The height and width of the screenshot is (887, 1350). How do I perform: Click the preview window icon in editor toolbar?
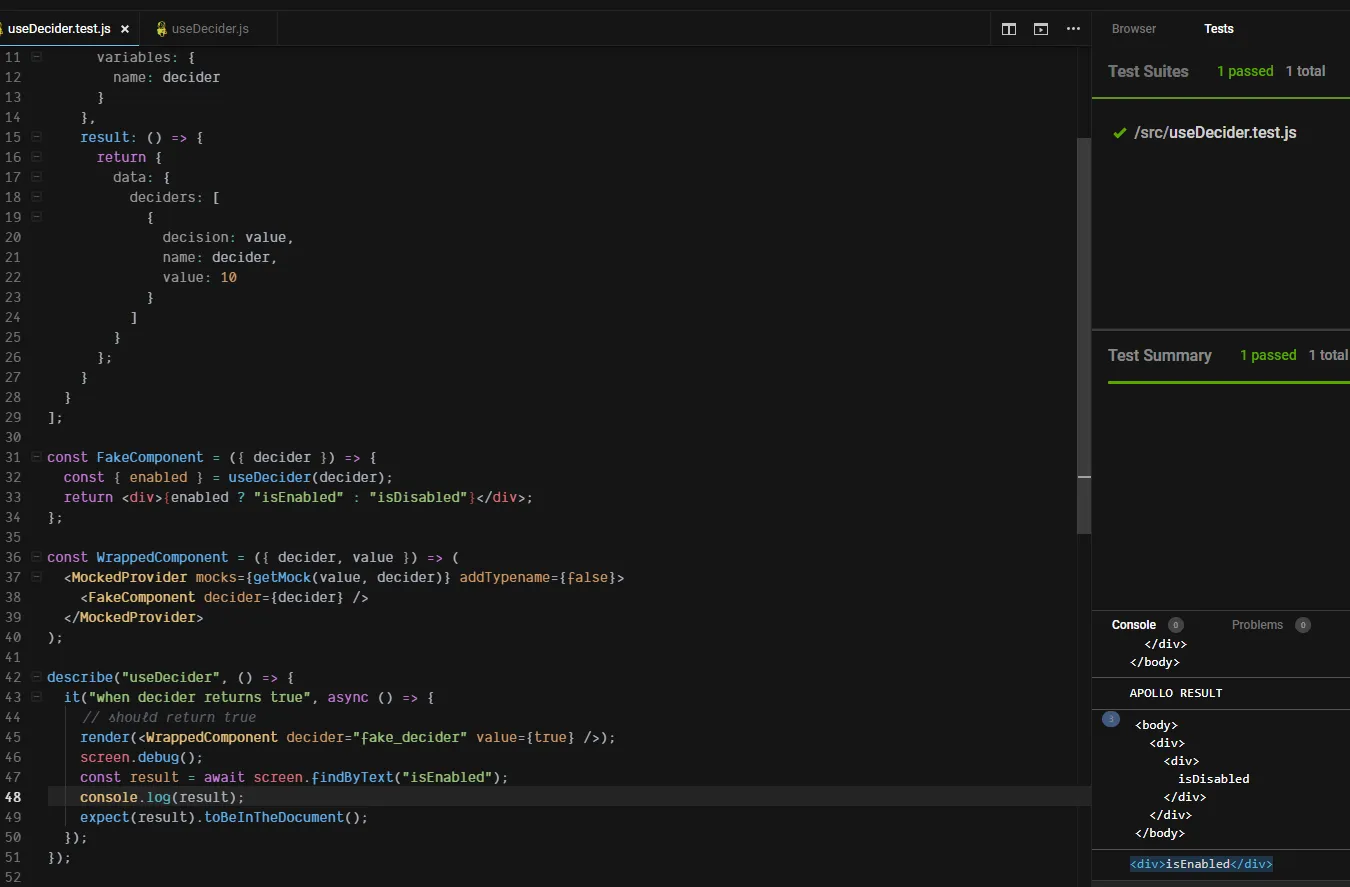[1041, 29]
